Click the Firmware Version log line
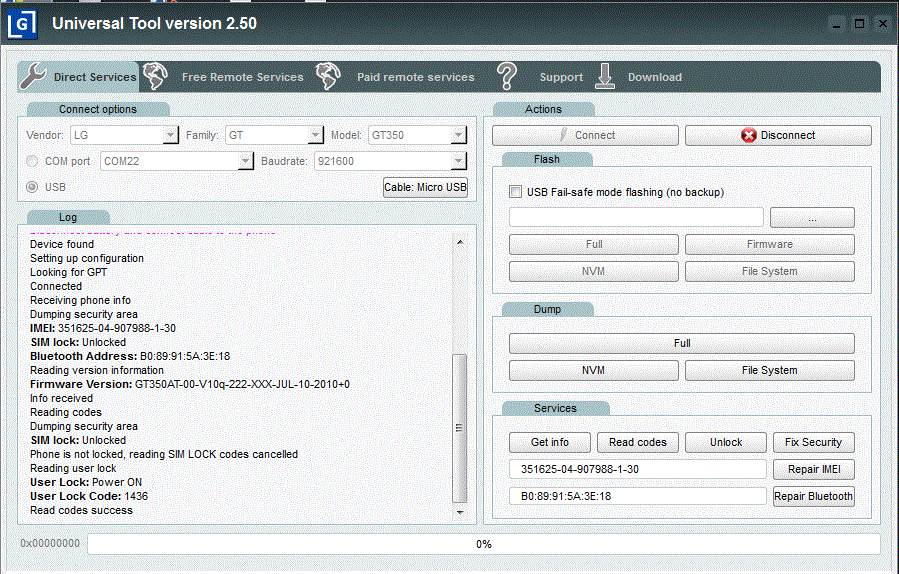The height and width of the screenshot is (574, 899). point(190,384)
